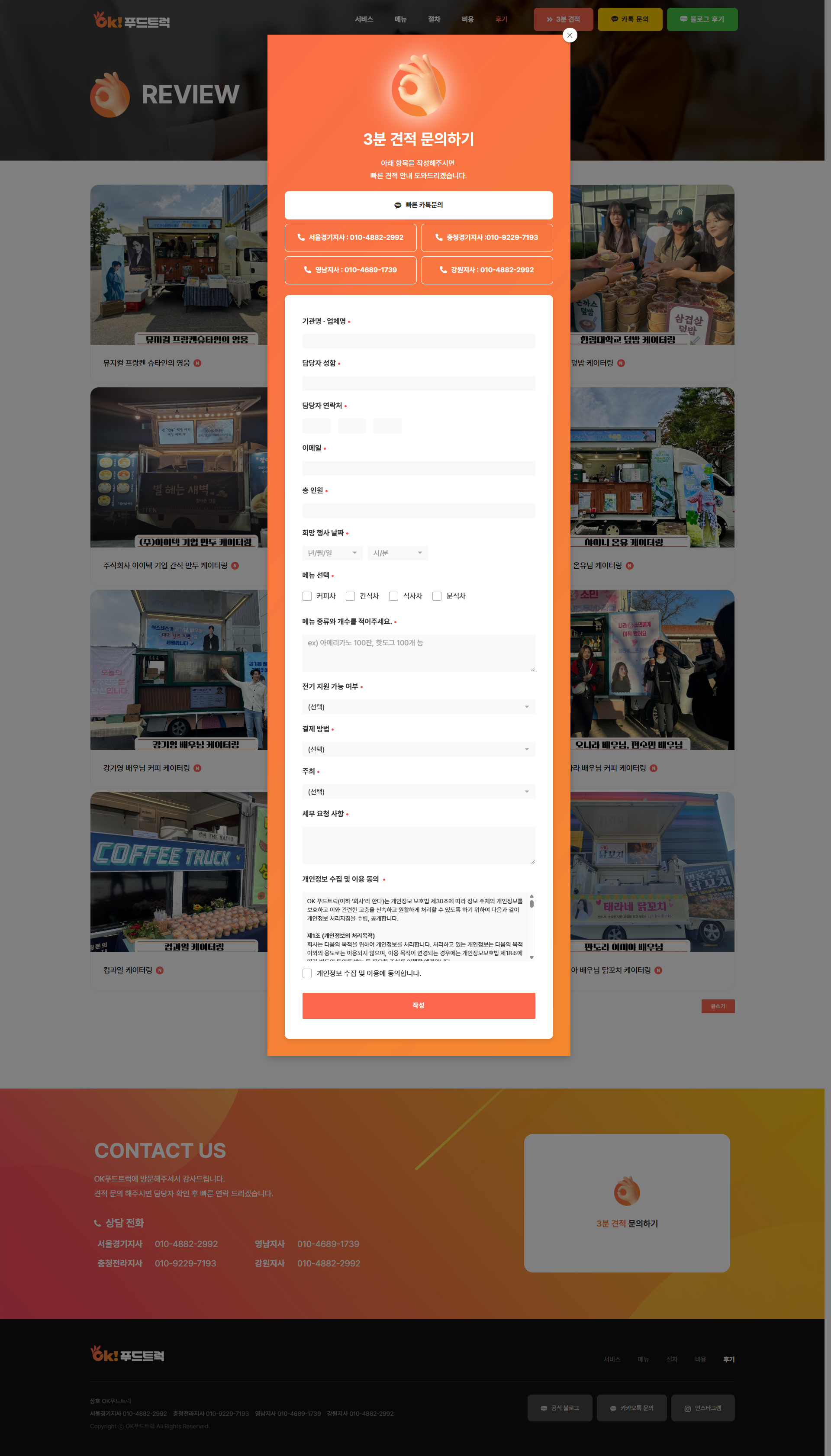Viewport: 831px width, 1456px height.
Task: Click the OK hand icon in the contact card
Action: 626,1191
